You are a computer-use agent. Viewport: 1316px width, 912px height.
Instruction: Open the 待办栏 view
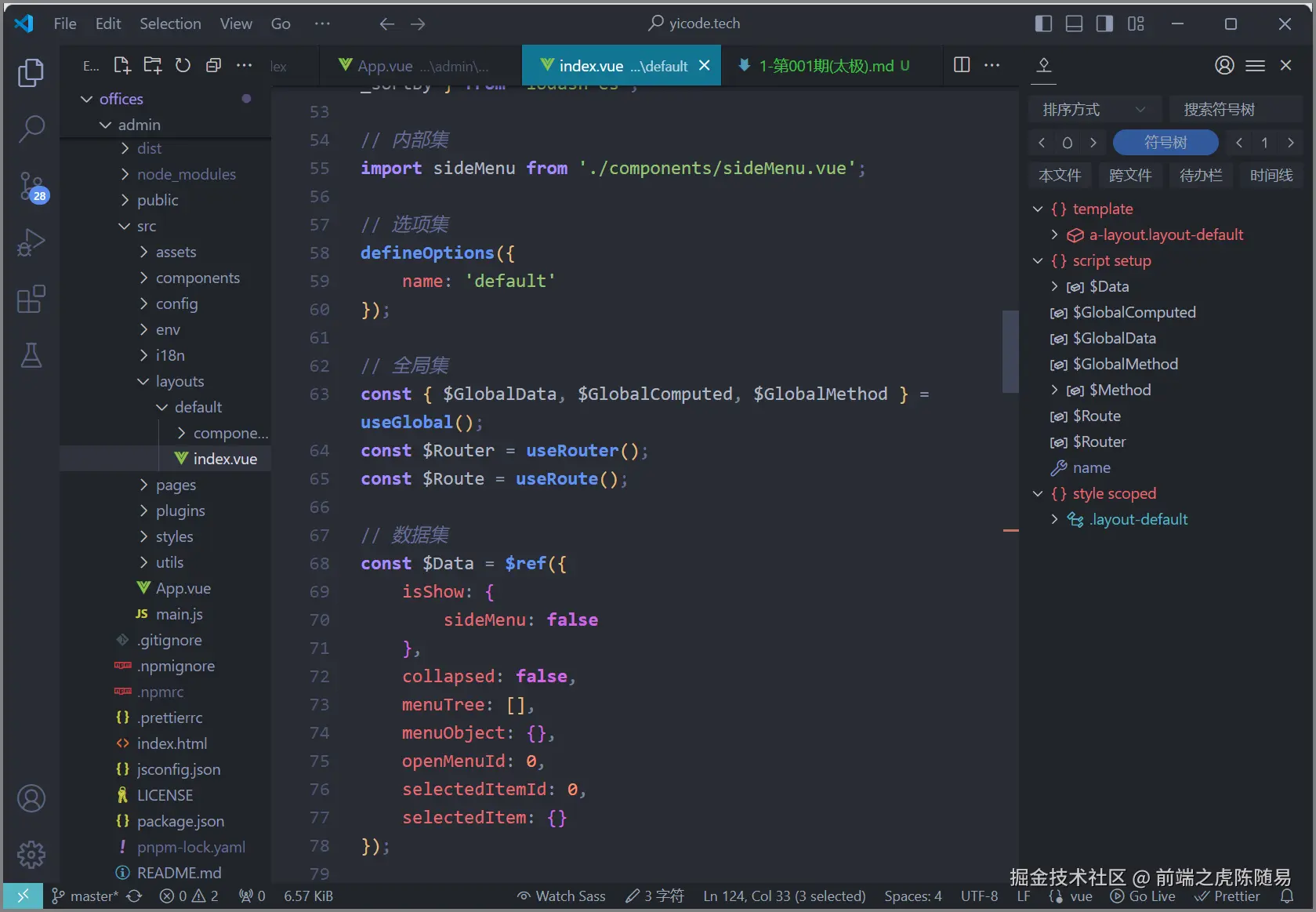[x=1201, y=175]
